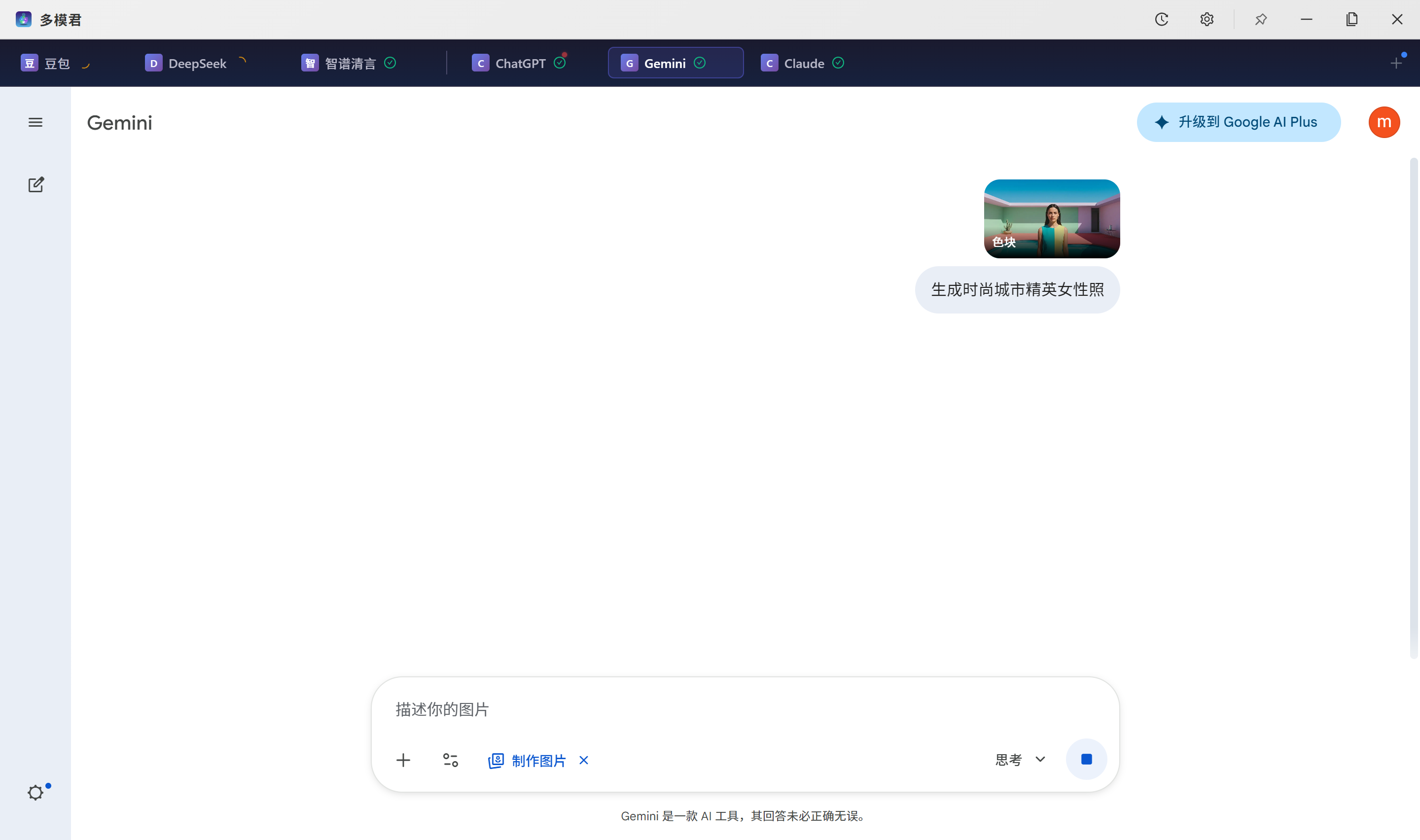
Task: Remove the 制作图片 chip with X
Action: pos(583,760)
